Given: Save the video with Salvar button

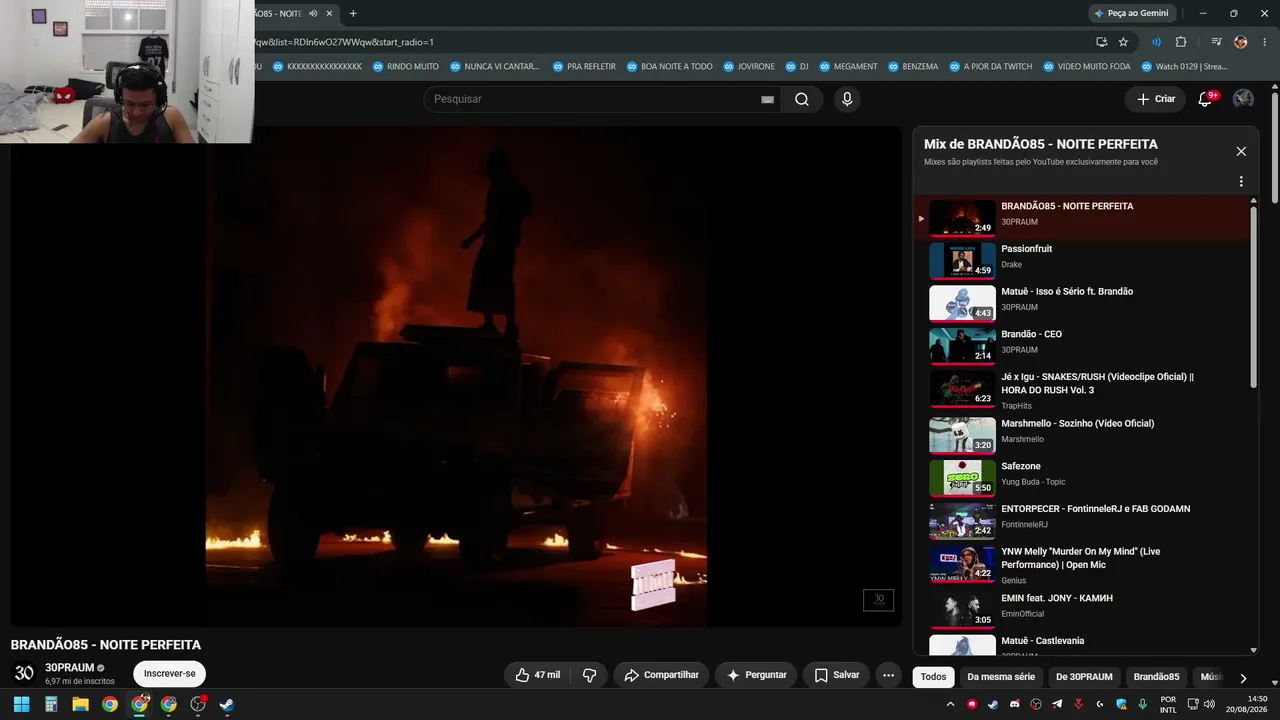Looking at the screenshot, I should (836, 675).
